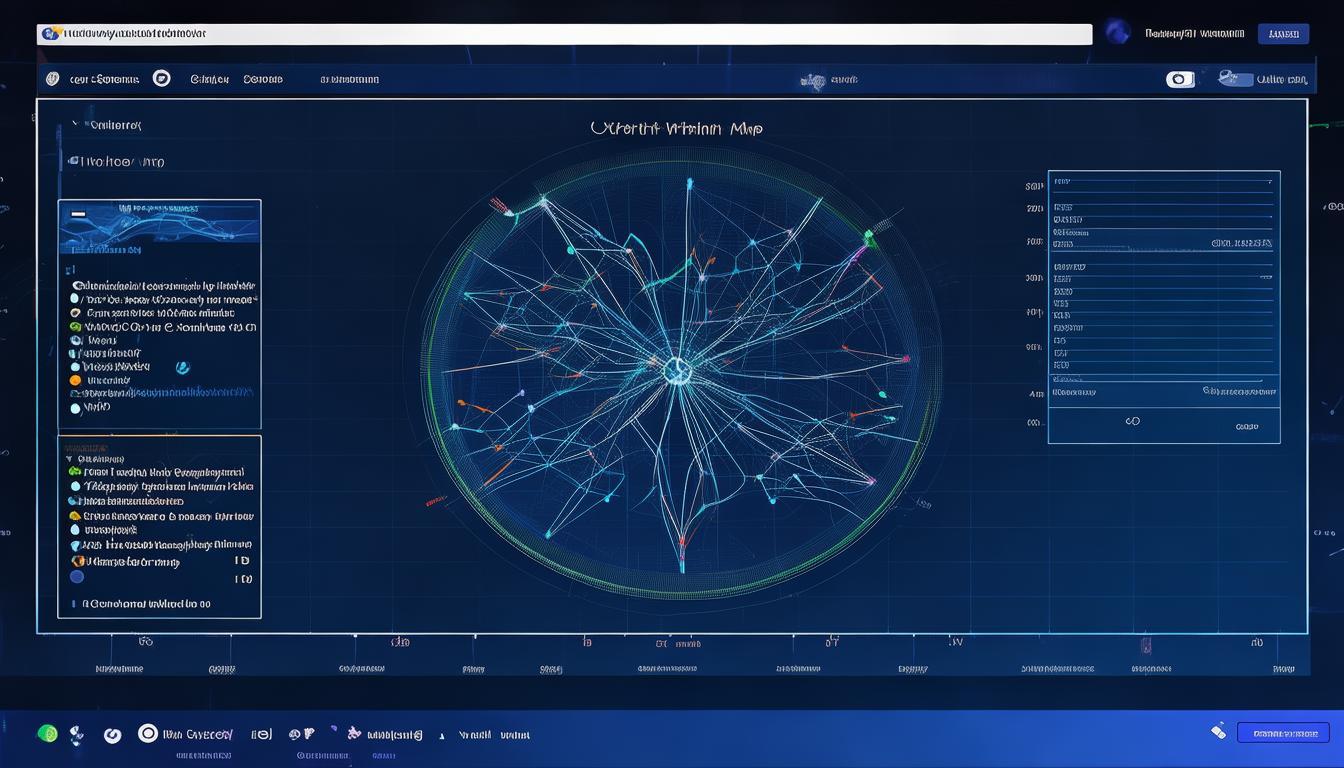
Task: Toggle the white switch in top-right toolbar
Action: point(1180,79)
